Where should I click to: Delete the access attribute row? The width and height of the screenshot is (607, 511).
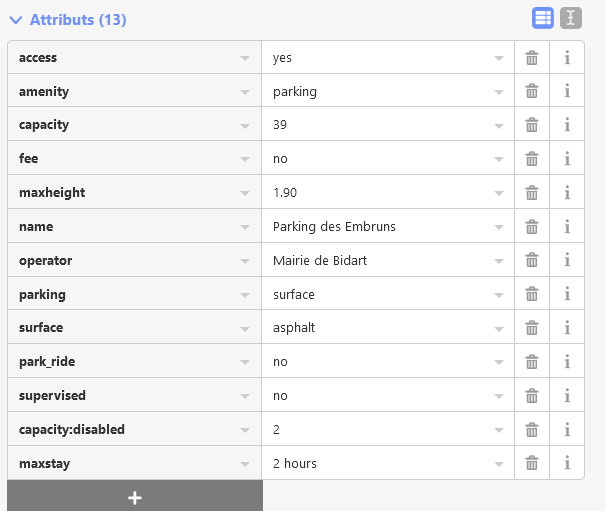(x=532, y=58)
